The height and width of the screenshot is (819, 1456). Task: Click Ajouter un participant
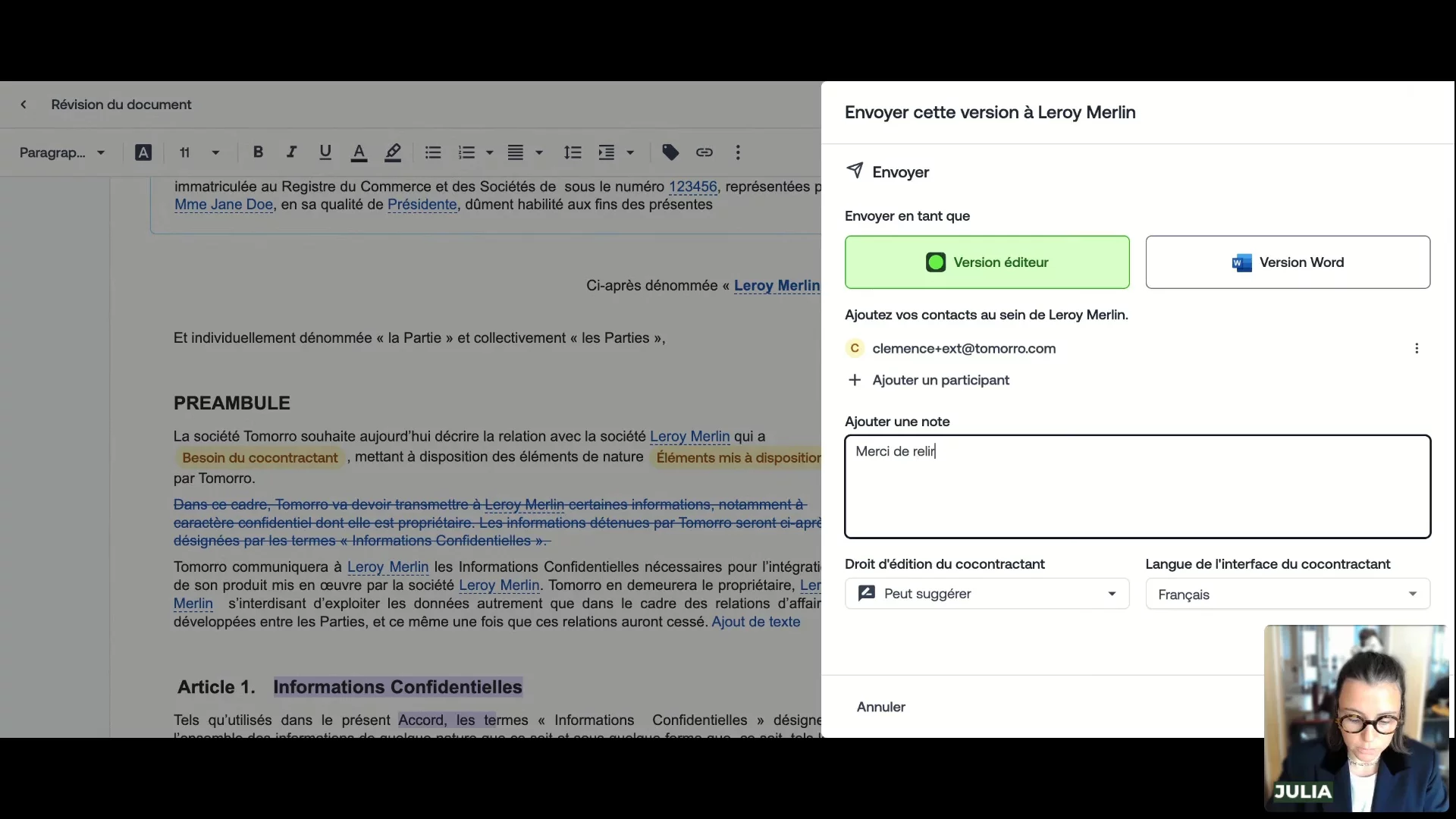click(x=940, y=380)
